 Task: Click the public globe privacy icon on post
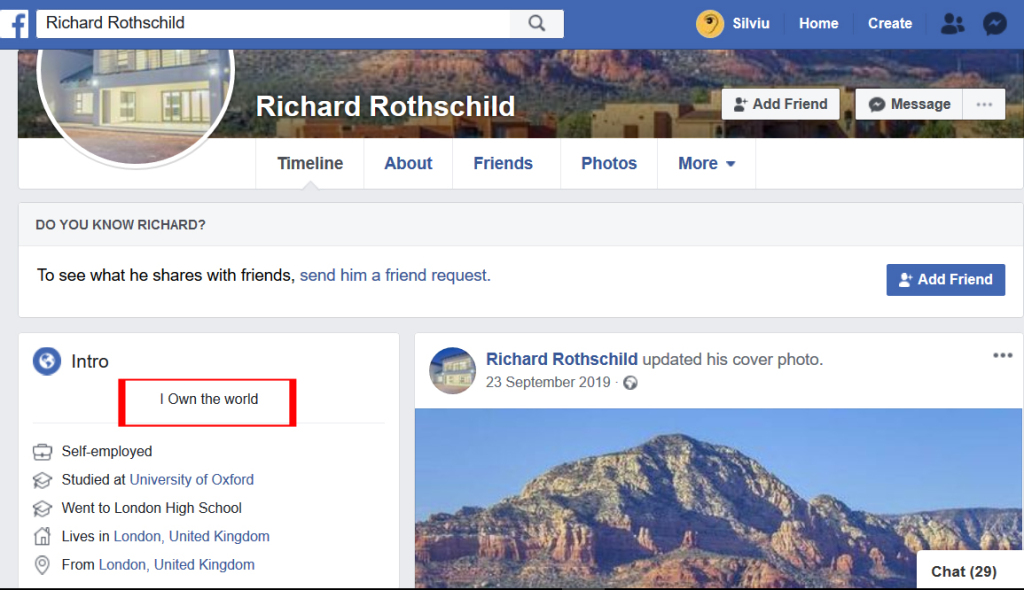tap(630, 383)
